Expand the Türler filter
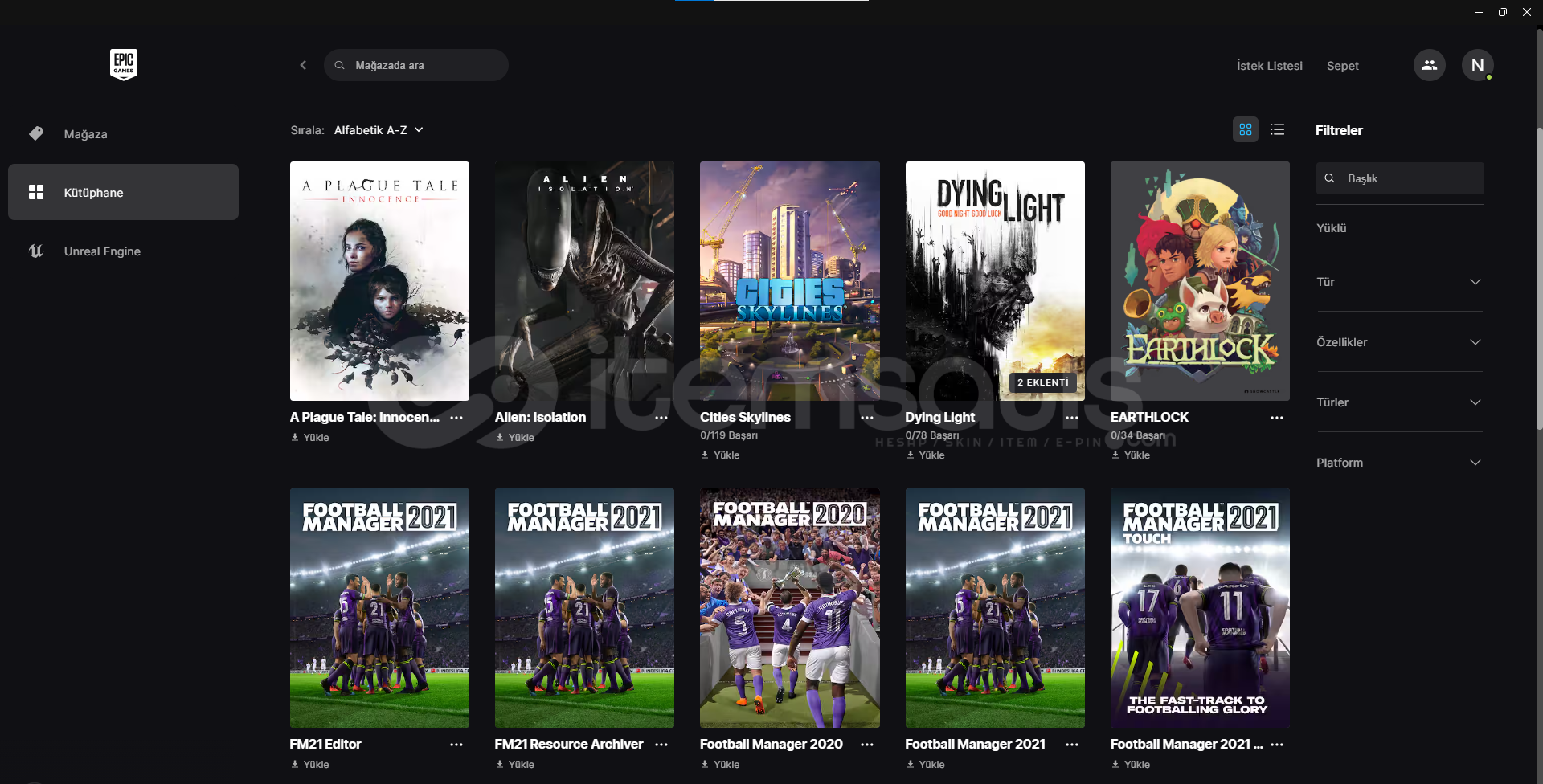Screen dimensions: 1543x784 coord(1399,402)
